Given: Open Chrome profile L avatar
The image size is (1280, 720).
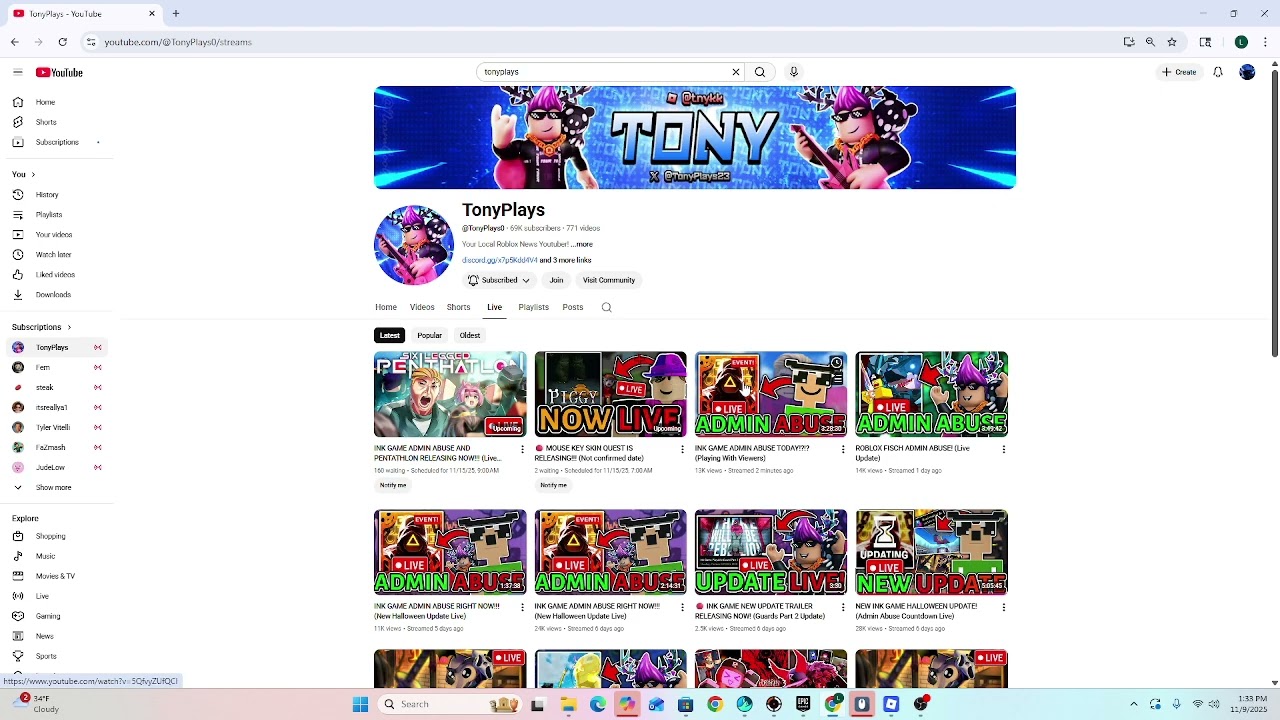Looking at the screenshot, I should click(1241, 42).
